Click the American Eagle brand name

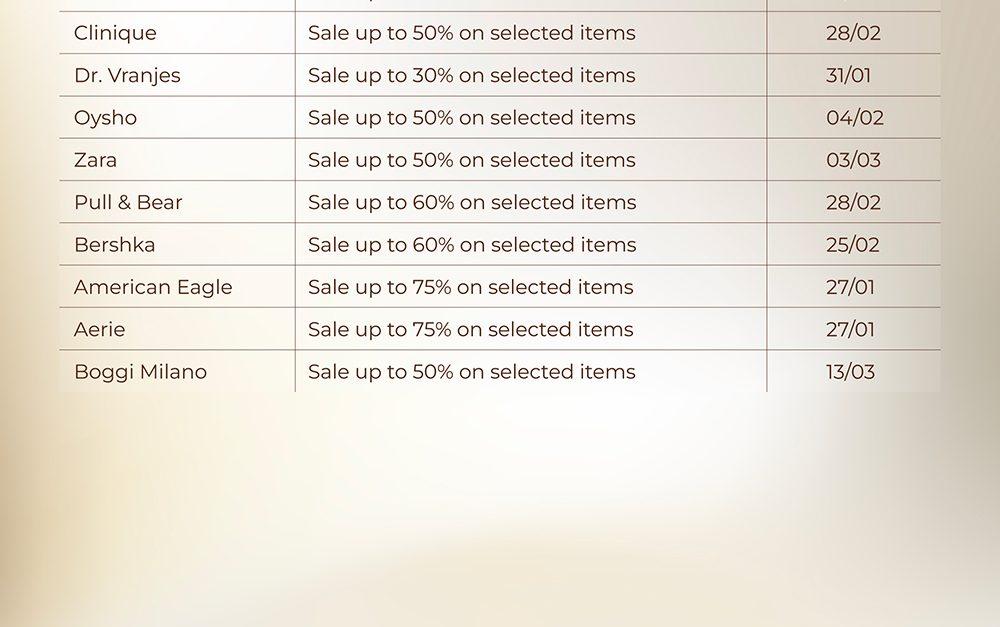click(x=153, y=287)
